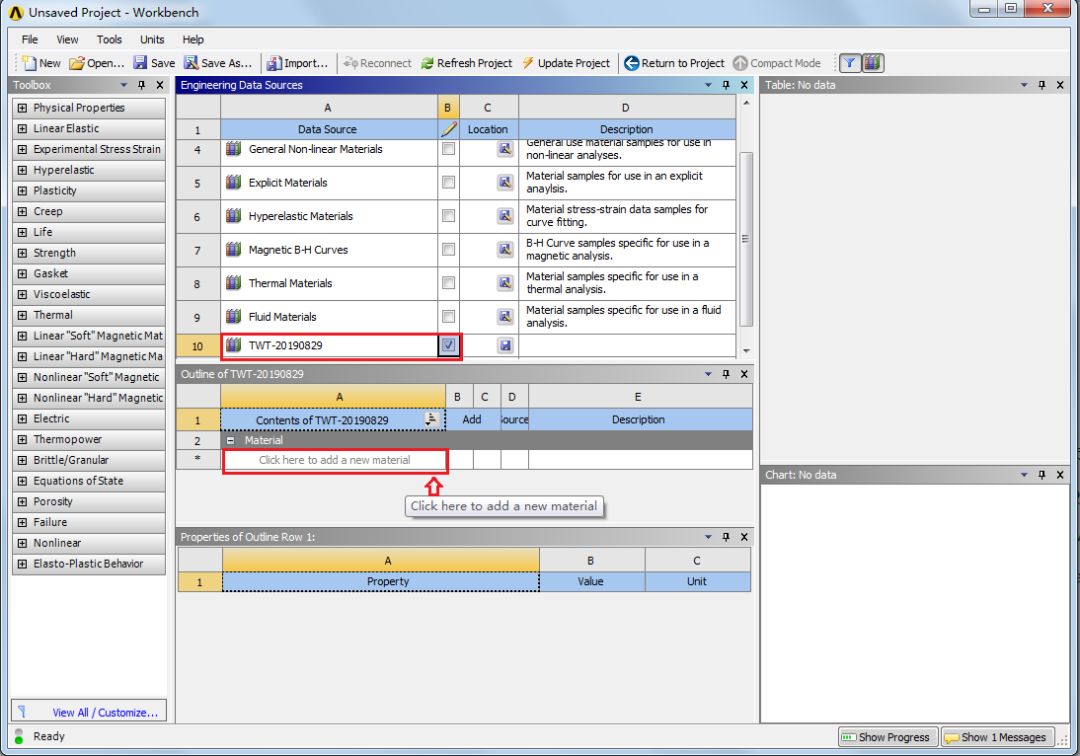
Task: Pin the Table: No data panel
Action: pyautogui.click(x=1041, y=85)
